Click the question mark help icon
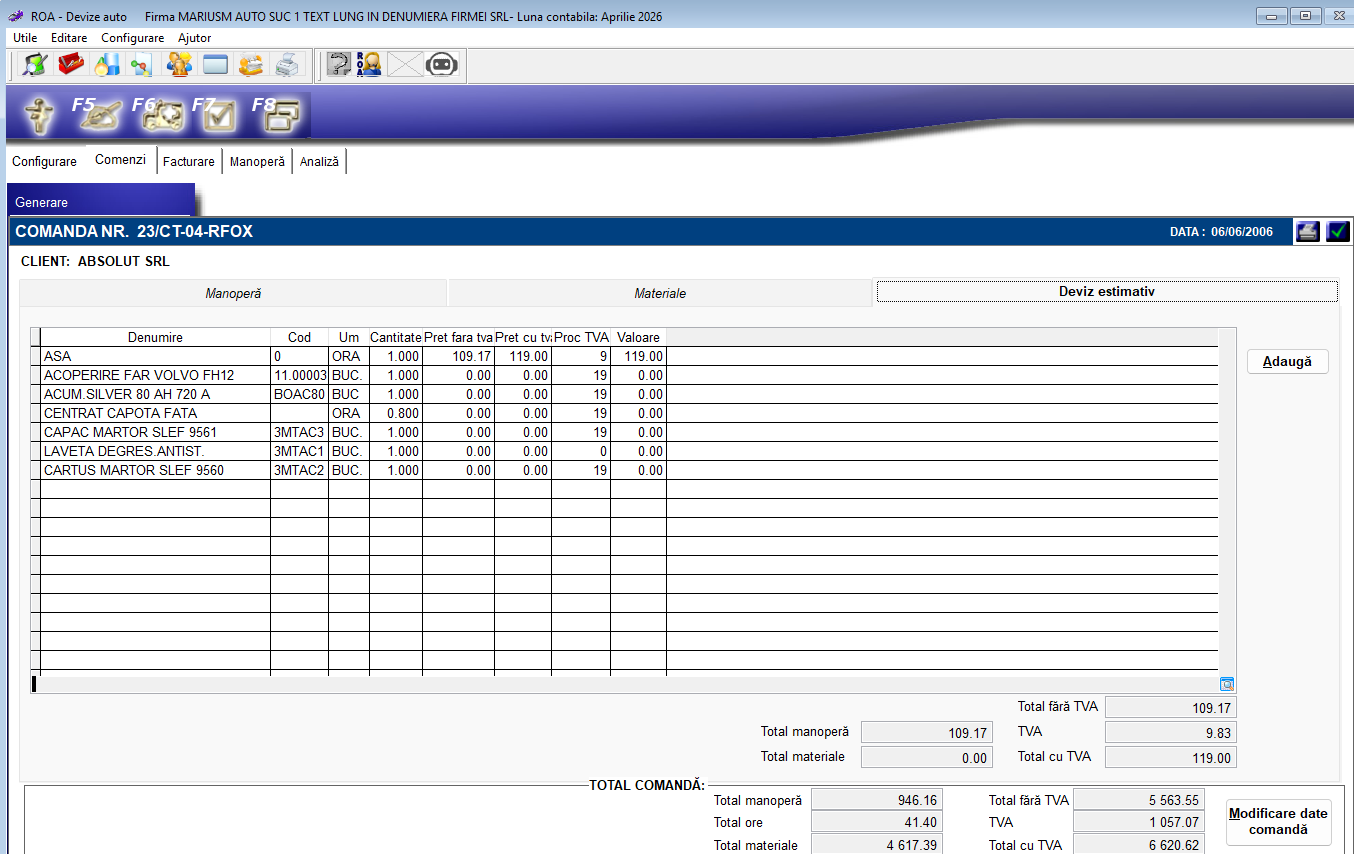 point(339,65)
